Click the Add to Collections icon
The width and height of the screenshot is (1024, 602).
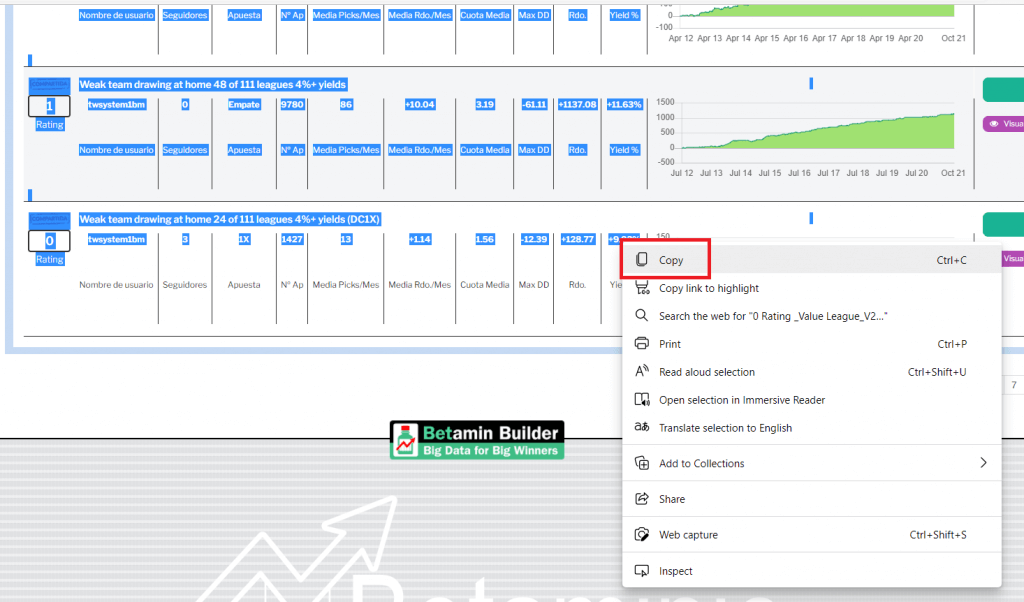tap(642, 463)
